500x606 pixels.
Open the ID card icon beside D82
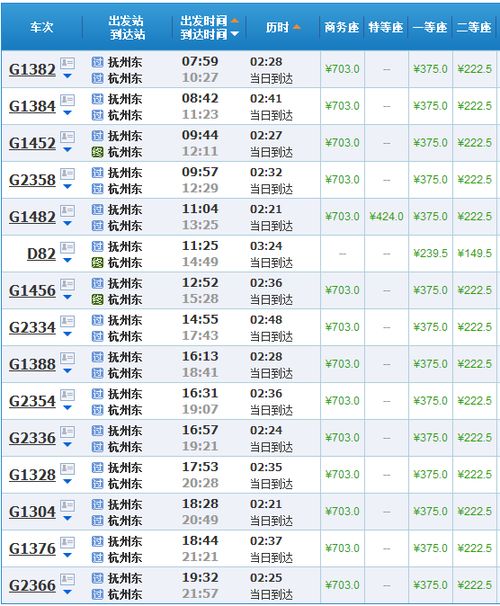67,247
